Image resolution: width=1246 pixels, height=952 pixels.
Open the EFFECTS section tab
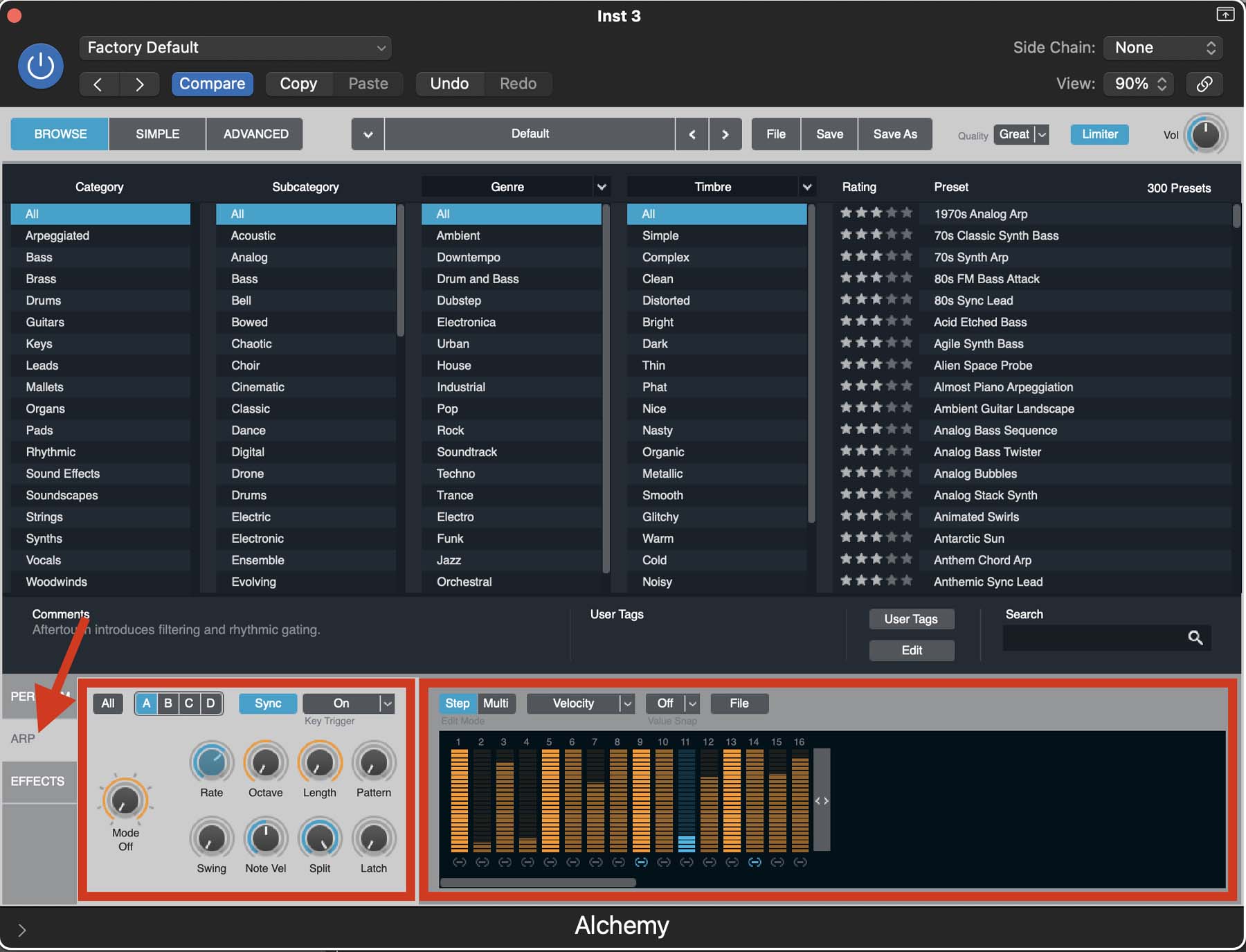pos(38,781)
